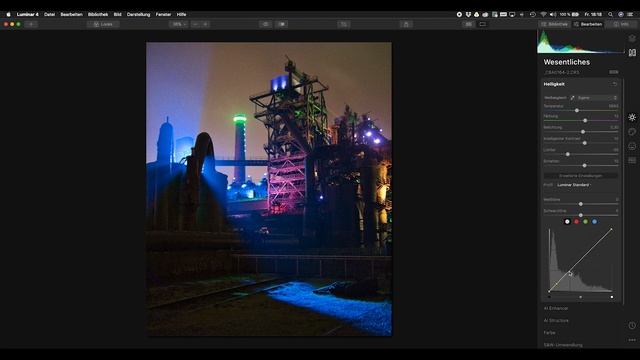Screen dimensions: 640x360
Task: Select the white RGB curve channel
Action: pos(567,222)
